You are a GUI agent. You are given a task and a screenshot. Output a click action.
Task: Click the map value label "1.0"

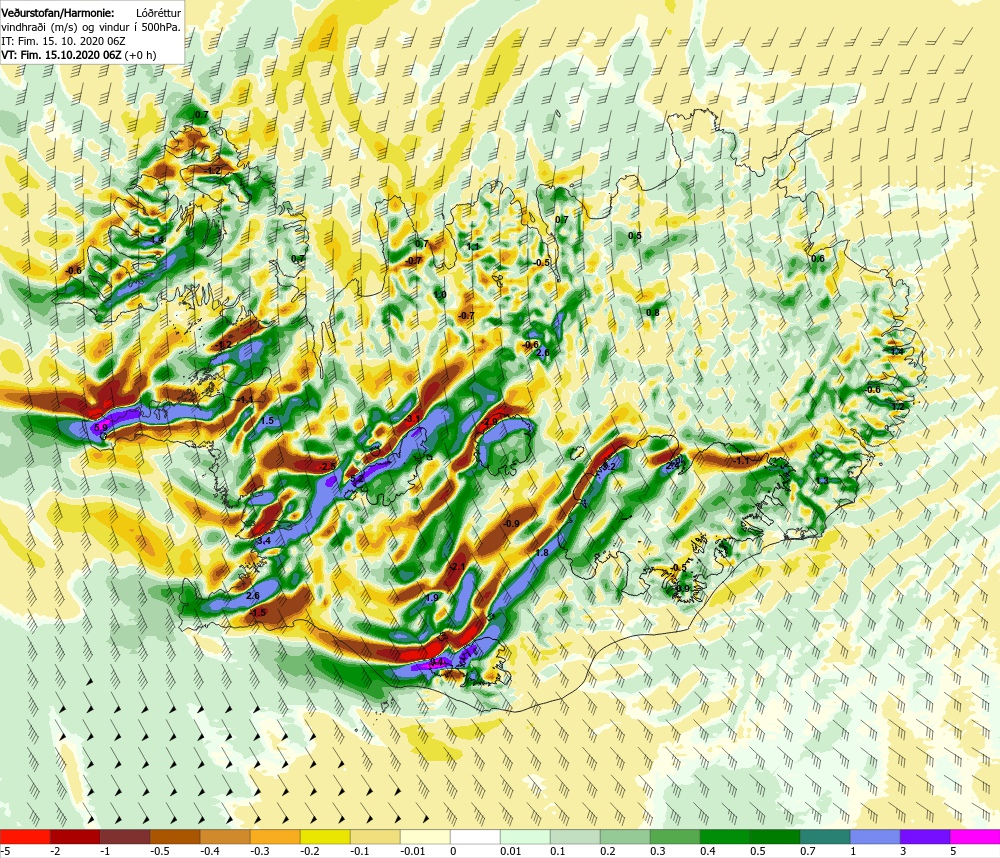click(x=440, y=295)
